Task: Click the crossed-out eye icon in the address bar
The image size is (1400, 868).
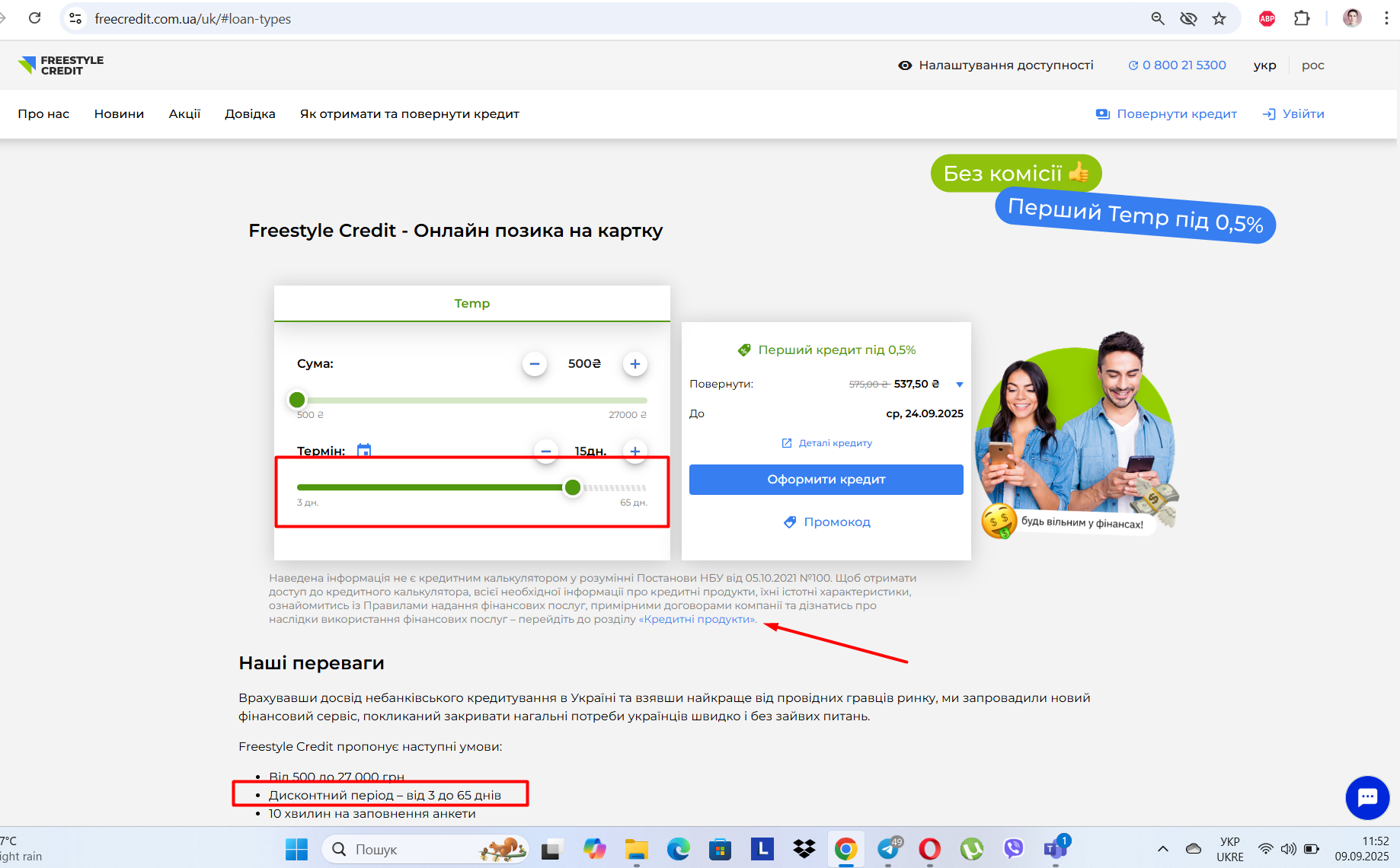Action: click(x=1188, y=18)
